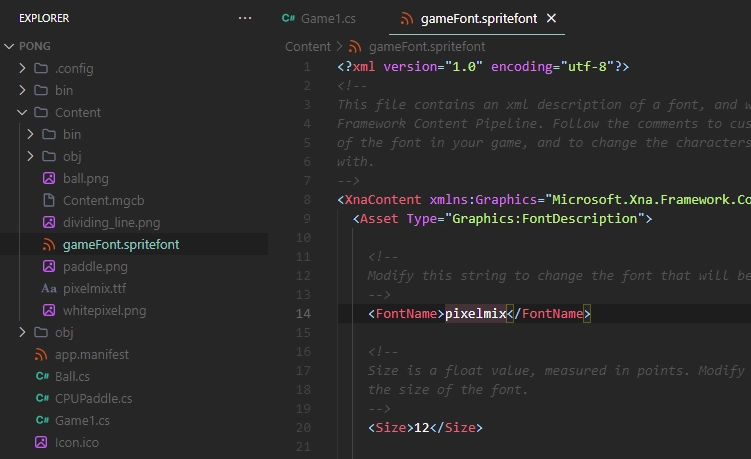This screenshot has width=751, height=459.
Task: Expand the top-level obj folder chevron
Action: click(x=22, y=332)
